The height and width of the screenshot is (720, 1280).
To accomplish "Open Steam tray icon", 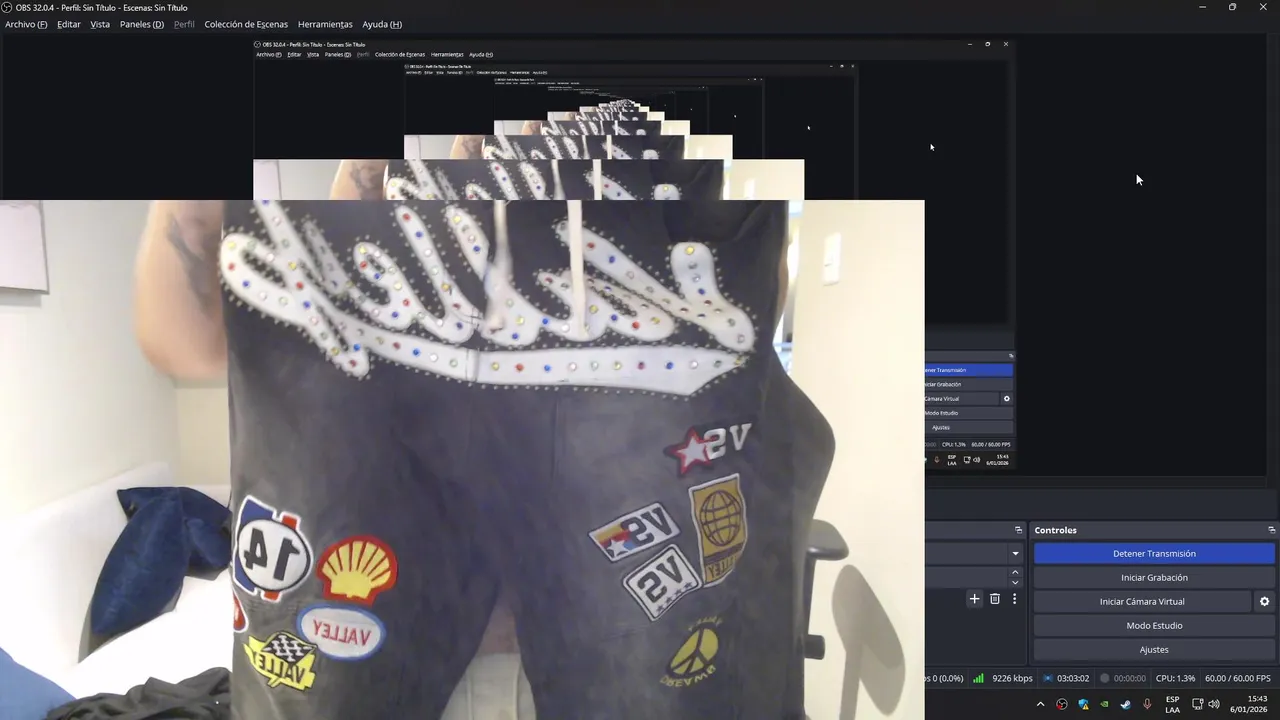I will click(x=1126, y=704).
